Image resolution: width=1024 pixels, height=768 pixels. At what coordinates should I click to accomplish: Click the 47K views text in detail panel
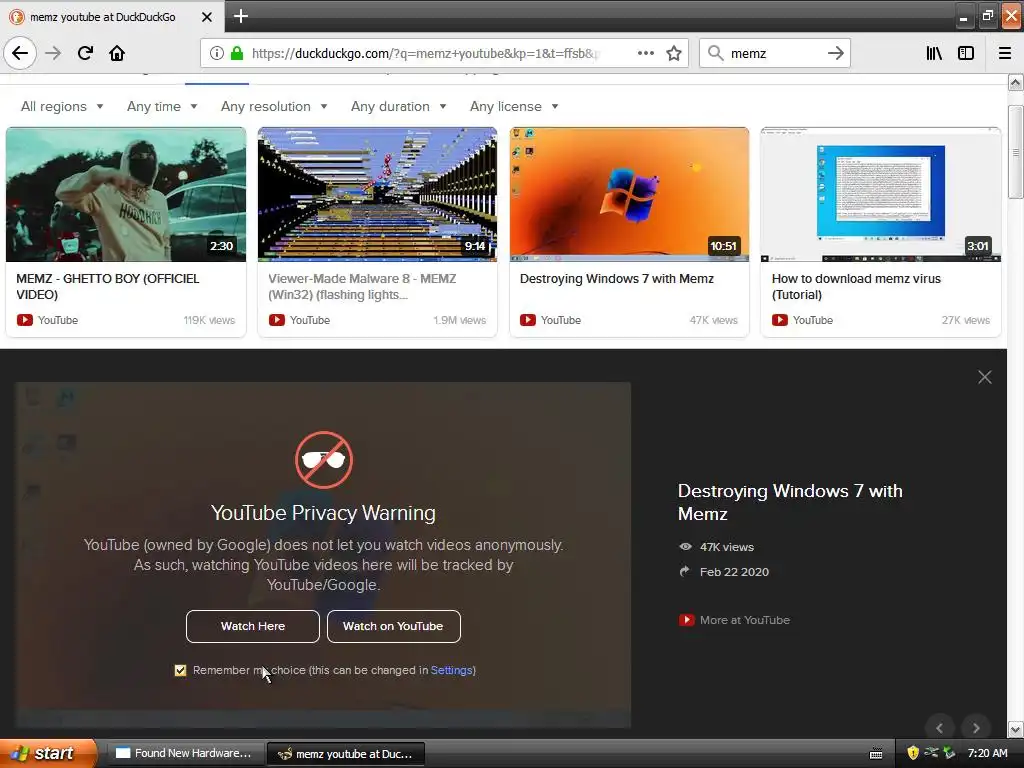point(726,547)
